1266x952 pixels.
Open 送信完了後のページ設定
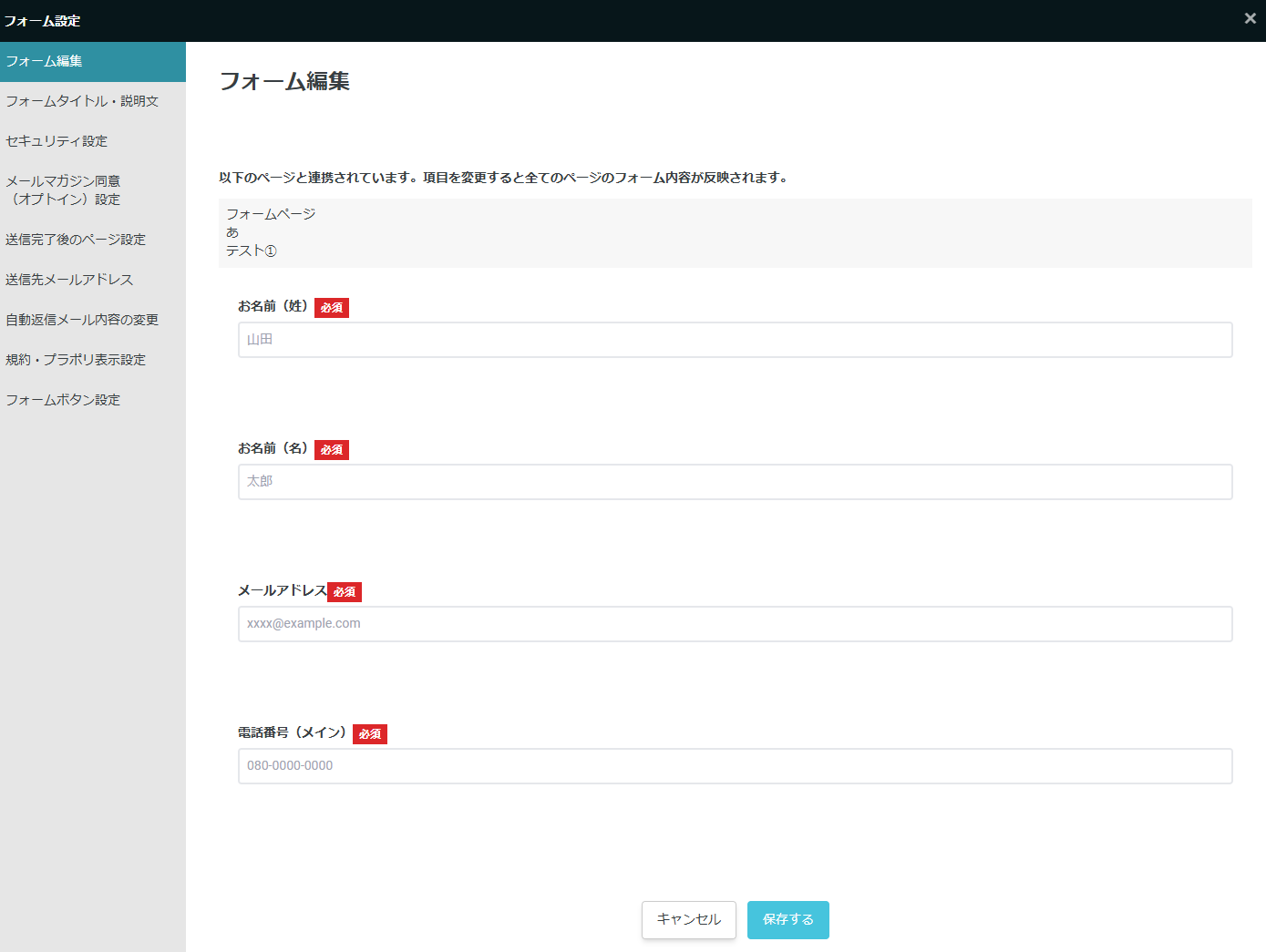(x=76, y=240)
